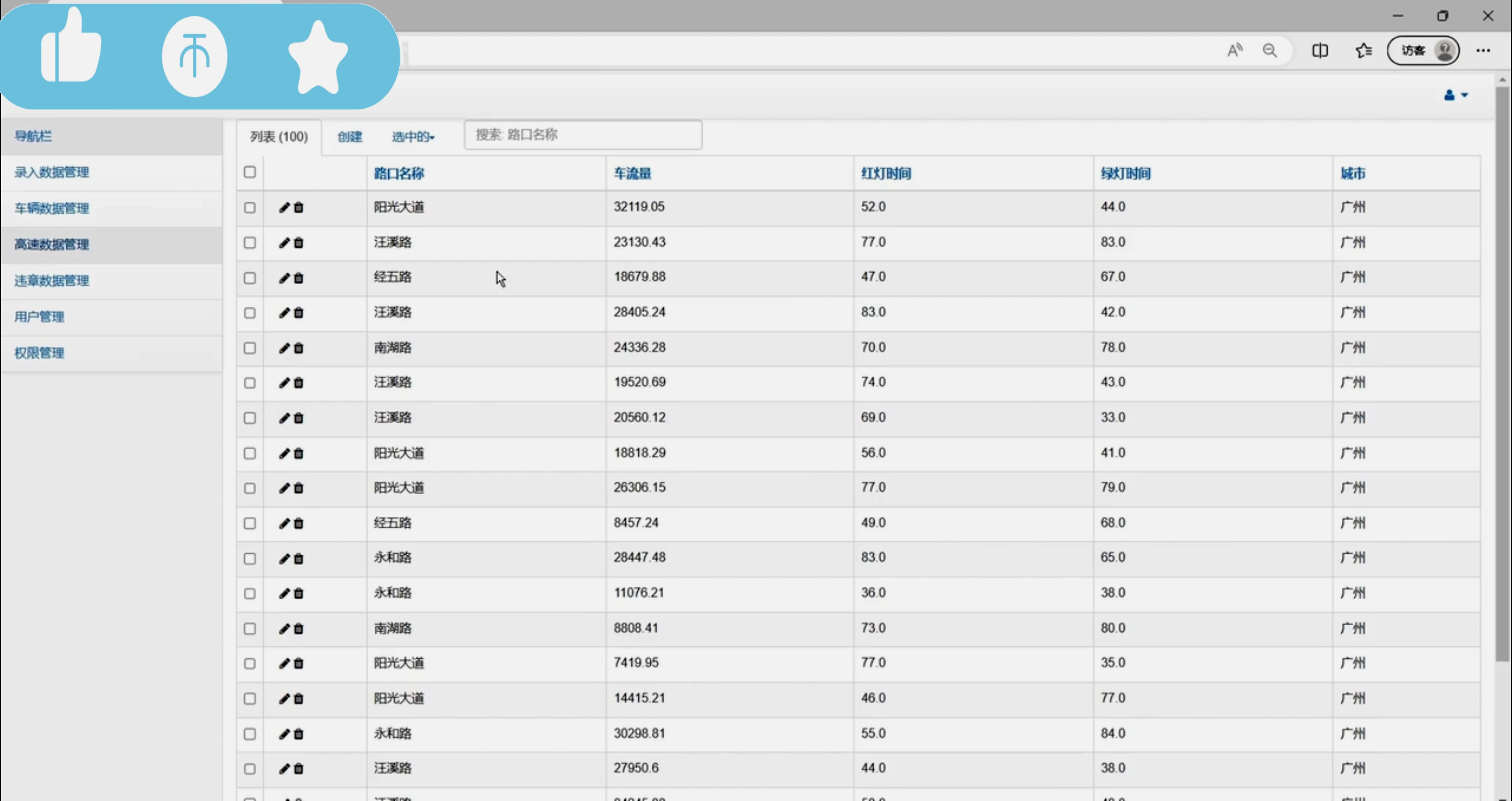Click the trash icon for 23130.43 row

coord(299,243)
